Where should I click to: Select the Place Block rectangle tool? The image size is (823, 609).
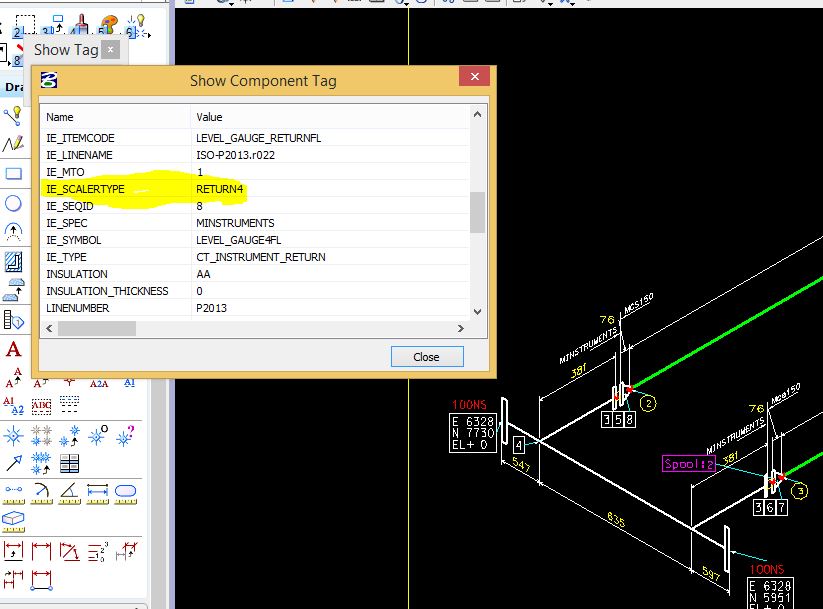[13, 174]
